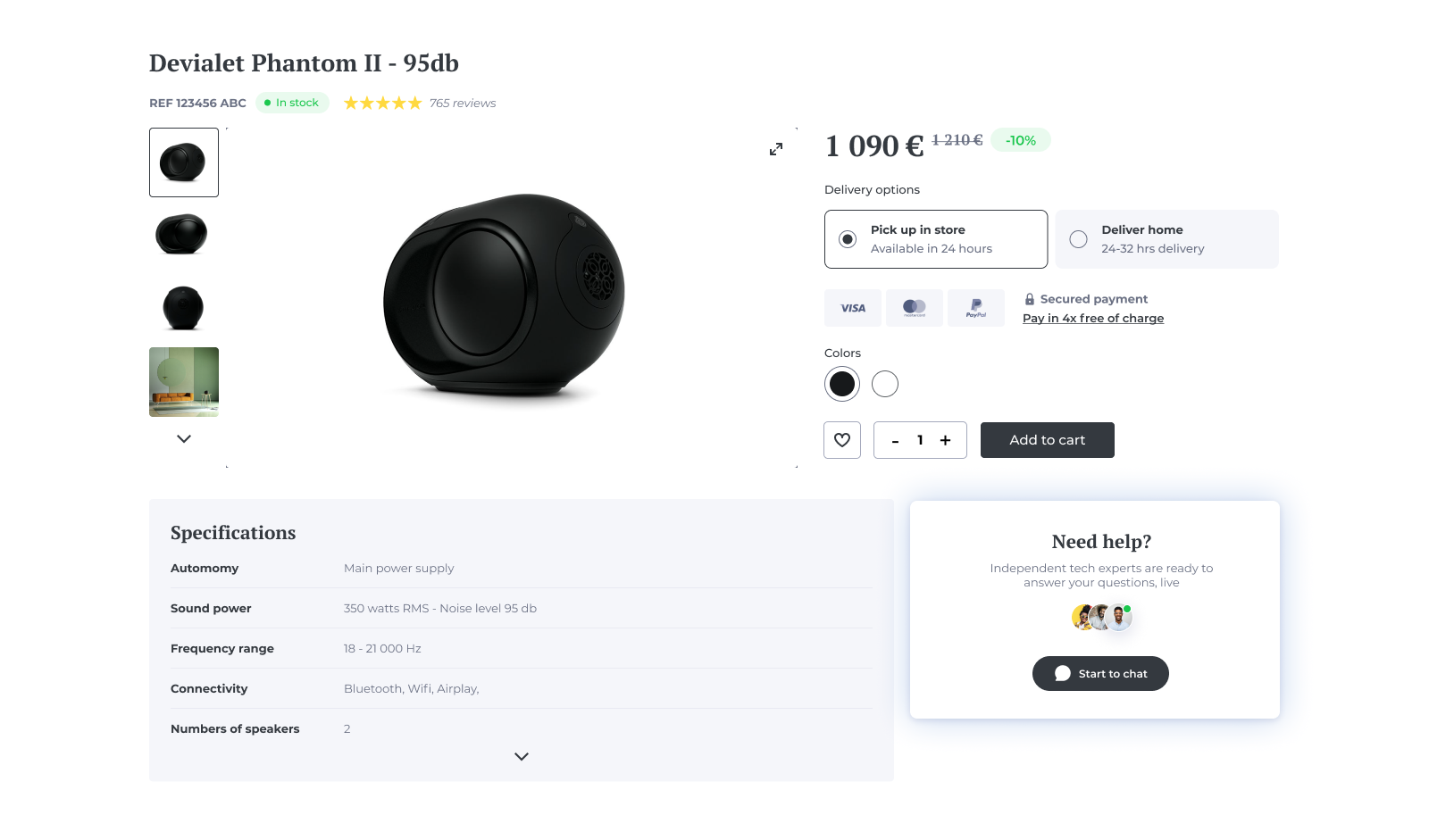The height and width of the screenshot is (840, 1429).
Task: Expand more specifications with chevron
Action: tap(522, 756)
